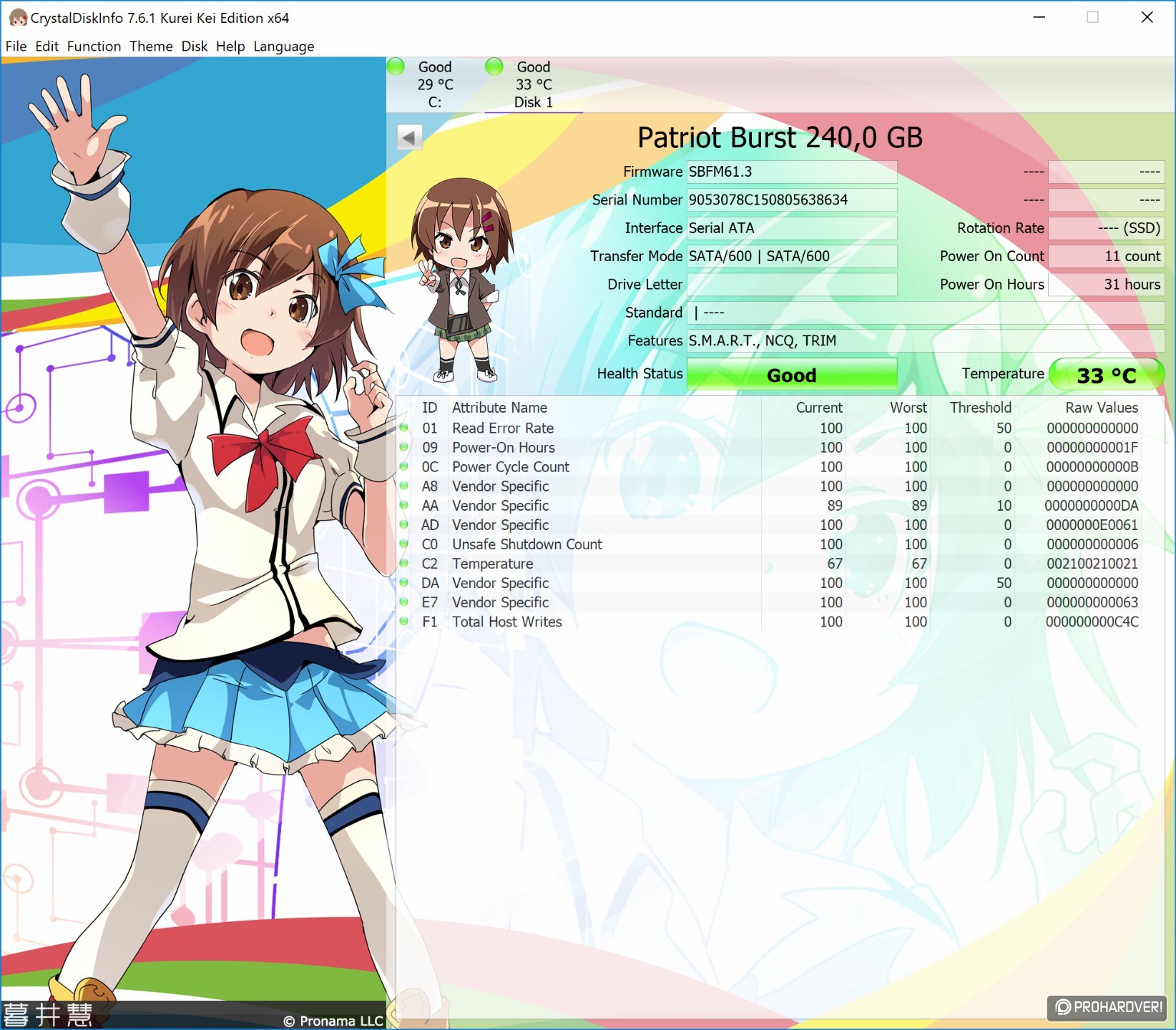Click the Features field with S.M.A.R.T., NCQ, TRIM

[x=926, y=340]
